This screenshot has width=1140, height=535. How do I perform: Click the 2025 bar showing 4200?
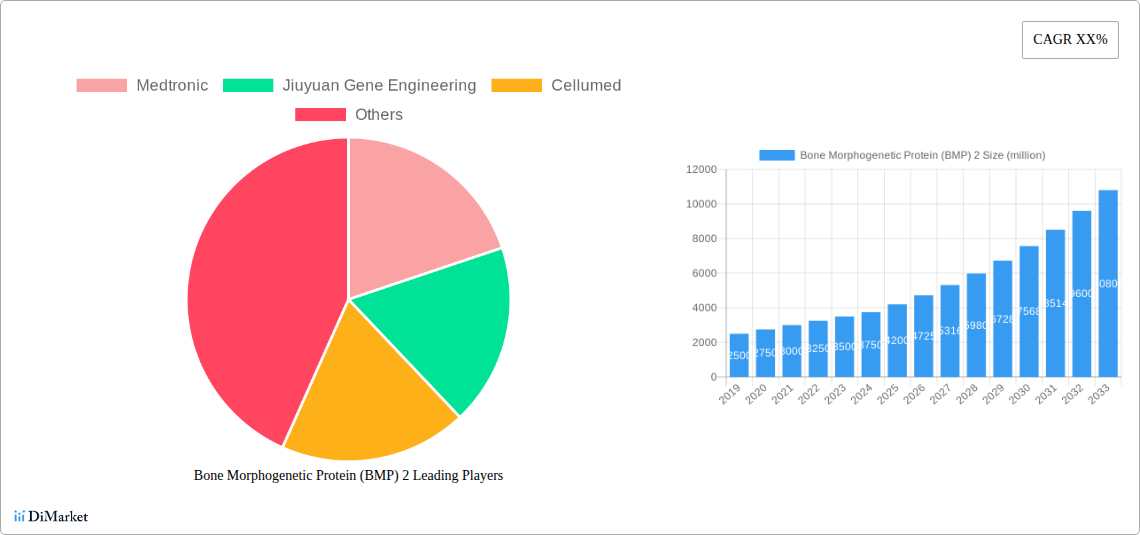pos(897,340)
